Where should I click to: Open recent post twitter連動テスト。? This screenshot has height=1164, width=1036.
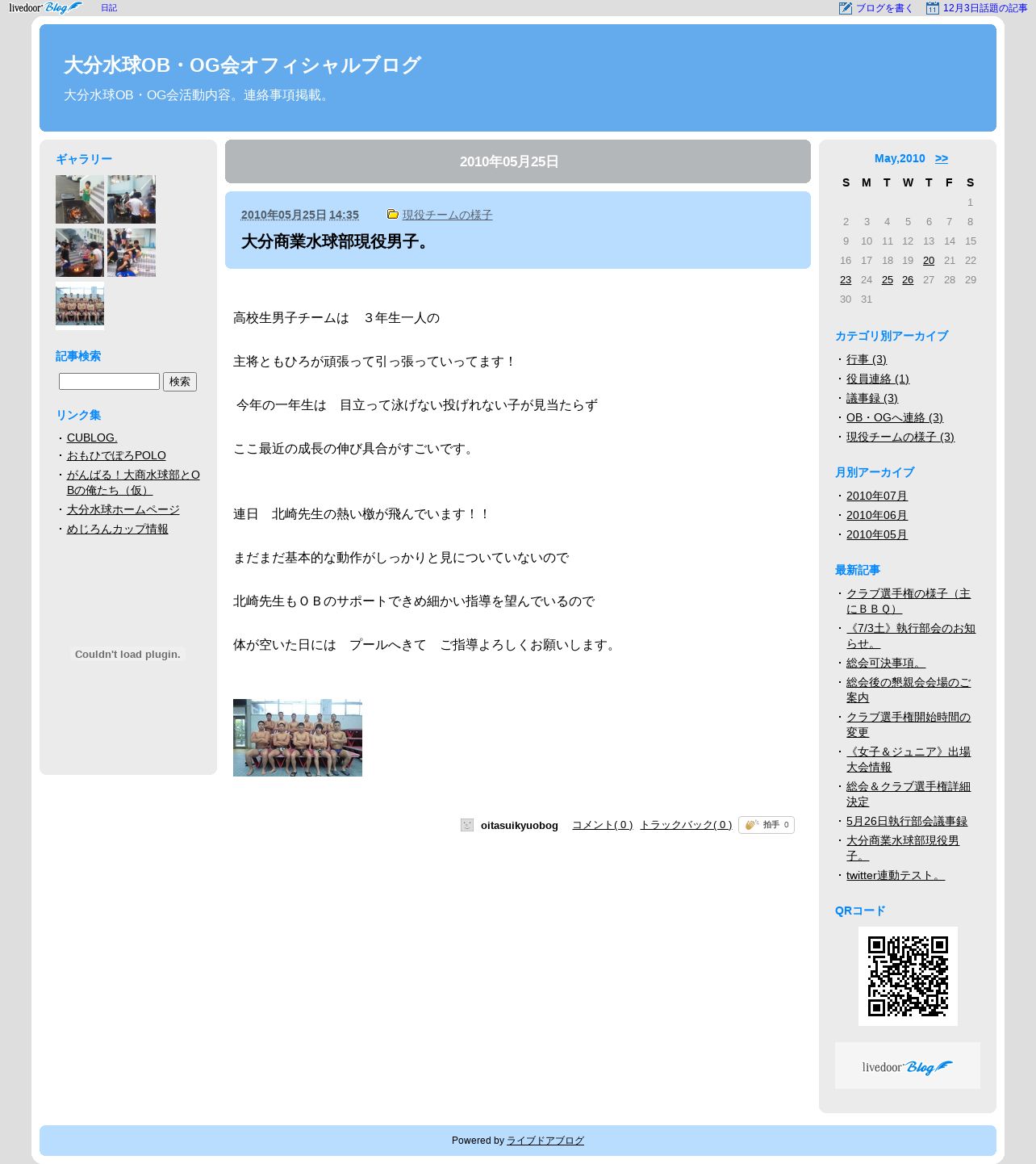(x=896, y=875)
